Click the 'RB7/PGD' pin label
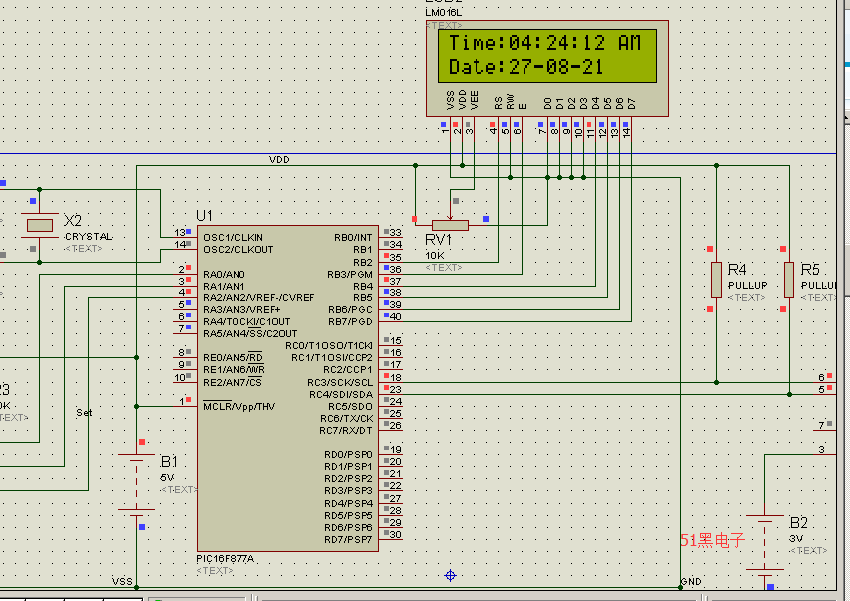 tap(351, 321)
